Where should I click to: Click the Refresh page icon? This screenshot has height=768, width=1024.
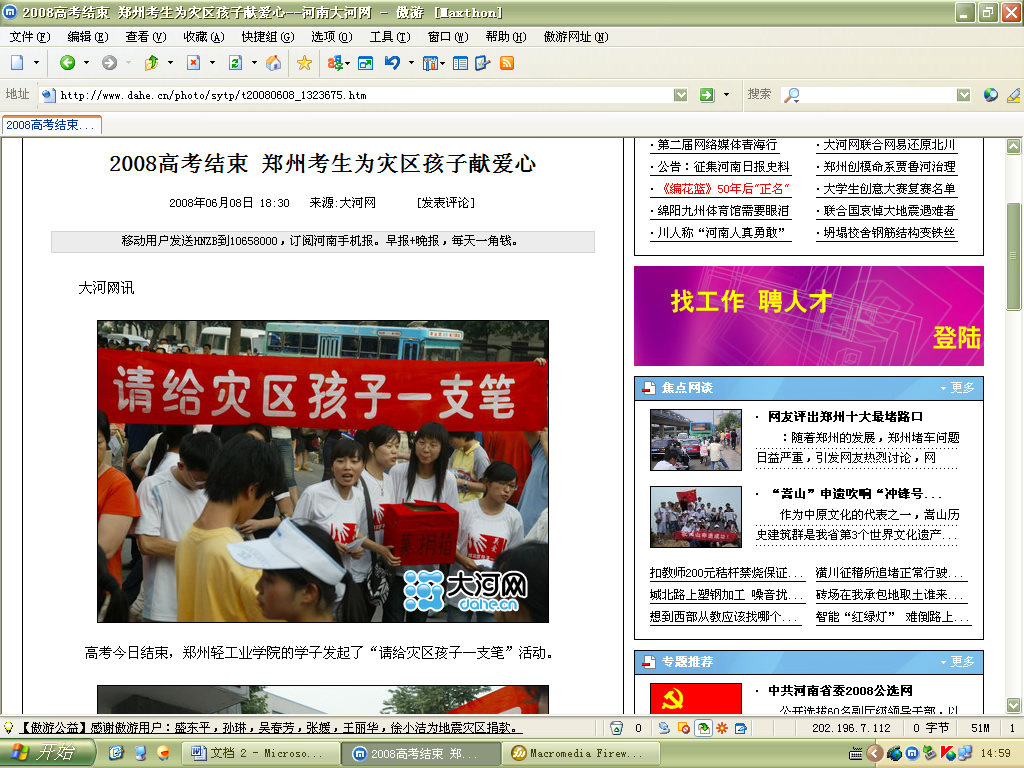236,63
